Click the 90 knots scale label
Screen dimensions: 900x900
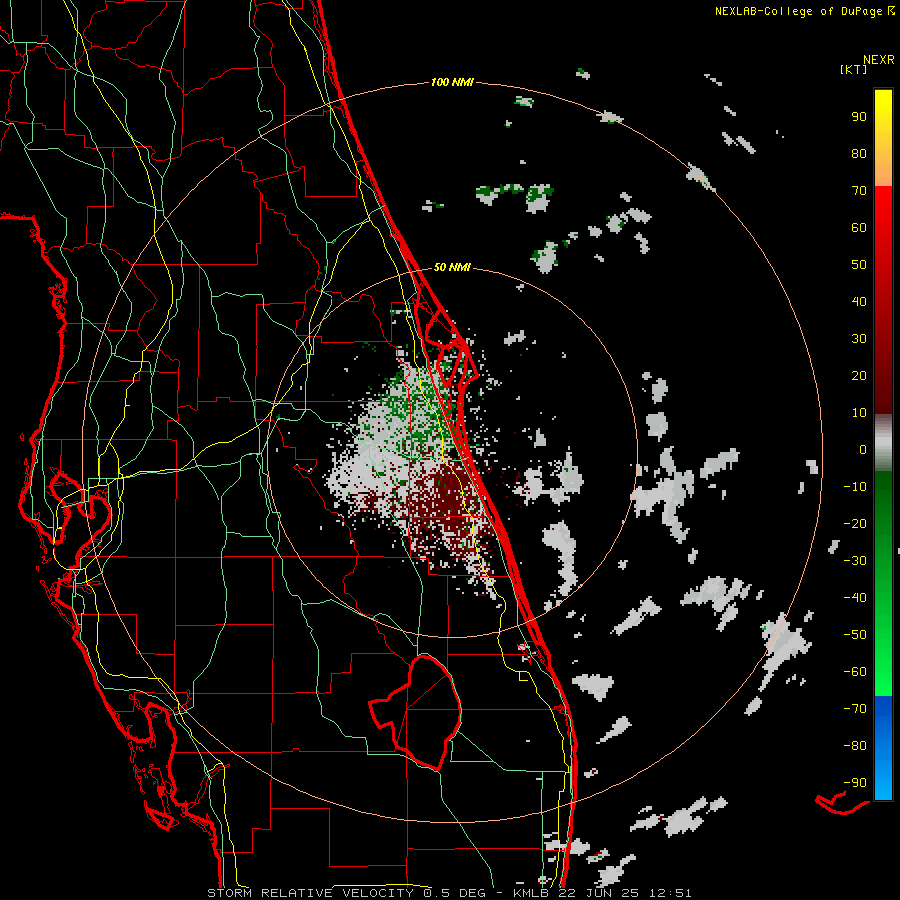(859, 117)
